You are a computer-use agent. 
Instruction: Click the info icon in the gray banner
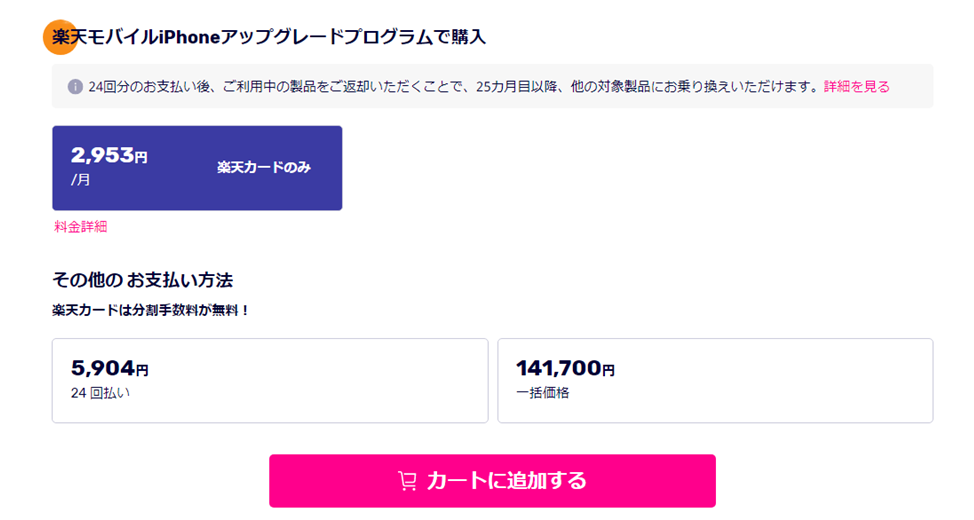75,86
